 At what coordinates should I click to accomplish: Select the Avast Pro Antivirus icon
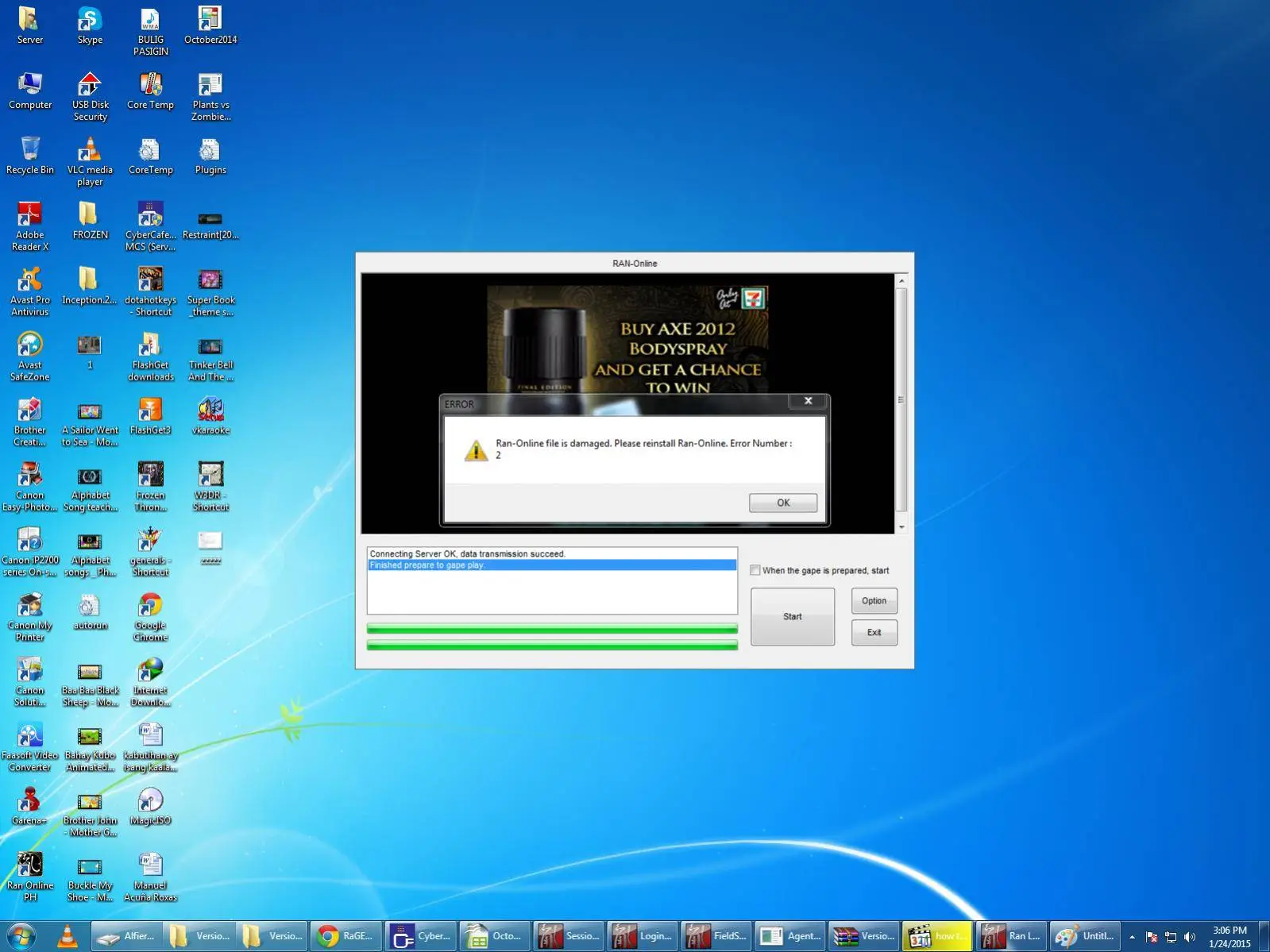click(x=30, y=291)
